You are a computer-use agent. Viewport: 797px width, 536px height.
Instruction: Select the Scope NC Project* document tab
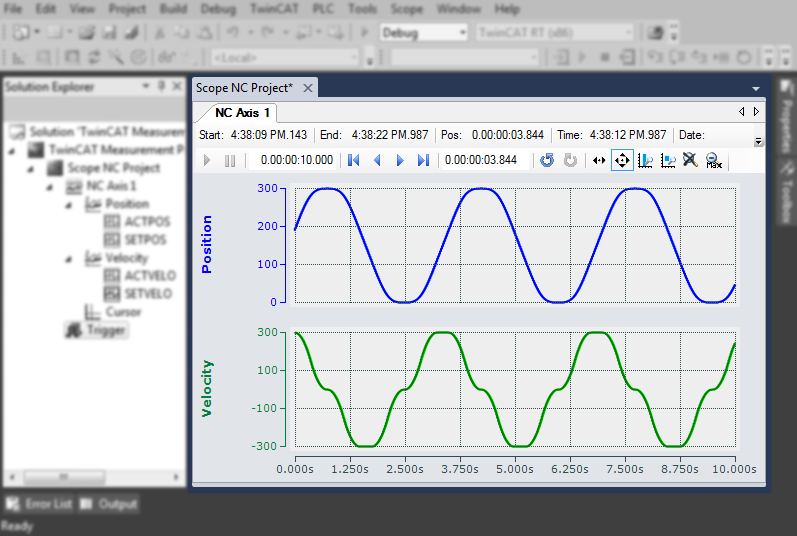coord(244,88)
